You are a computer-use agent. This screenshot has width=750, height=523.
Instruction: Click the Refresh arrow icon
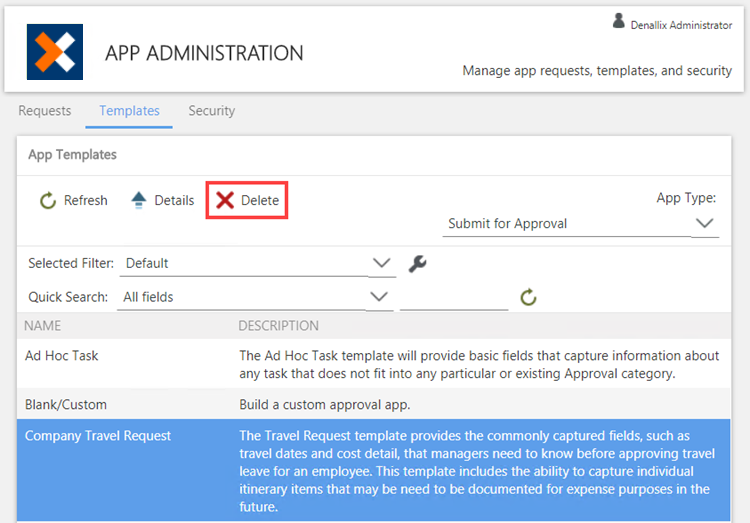point(48,201)
